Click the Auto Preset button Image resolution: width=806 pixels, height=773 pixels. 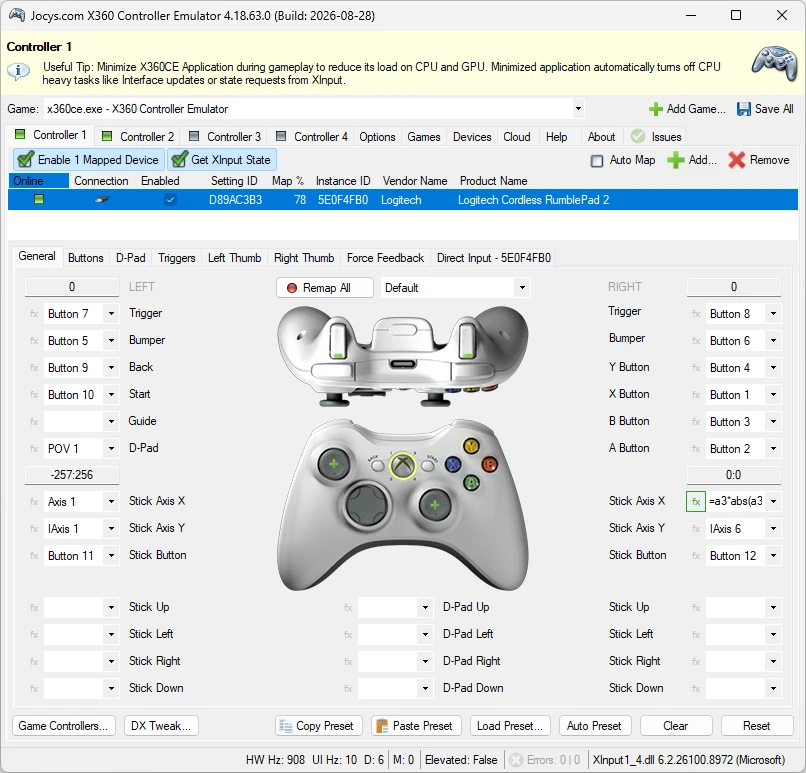[594, 726]
